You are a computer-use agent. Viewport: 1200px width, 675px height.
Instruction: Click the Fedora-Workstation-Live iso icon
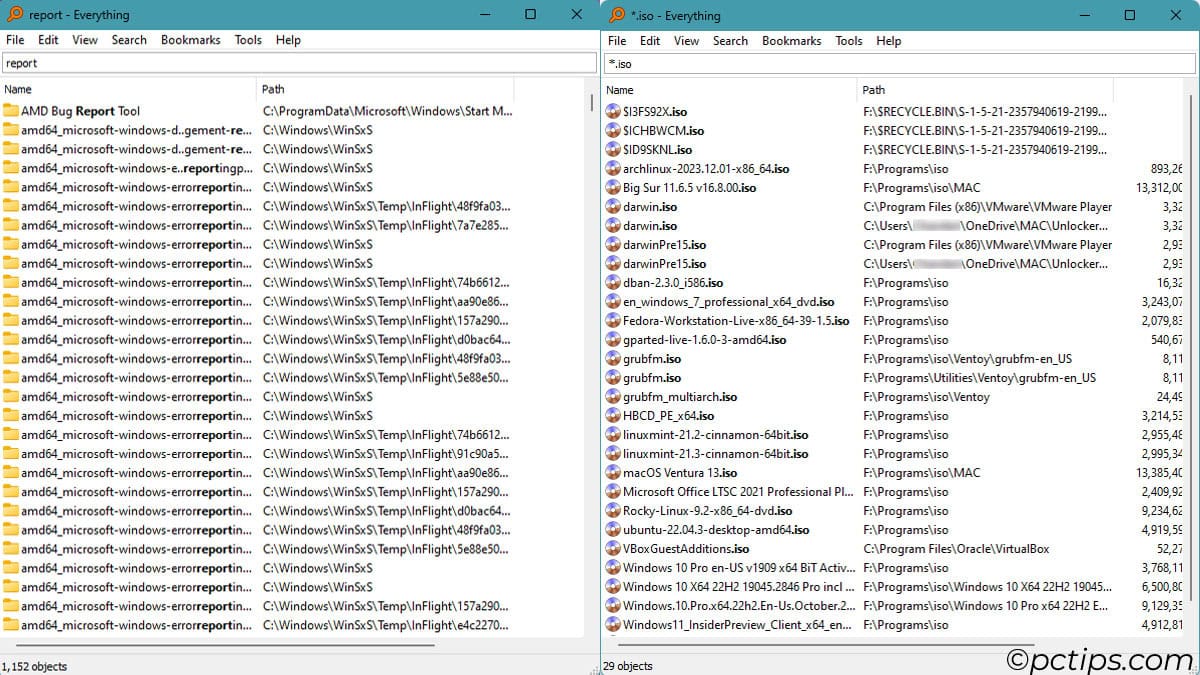612,320
